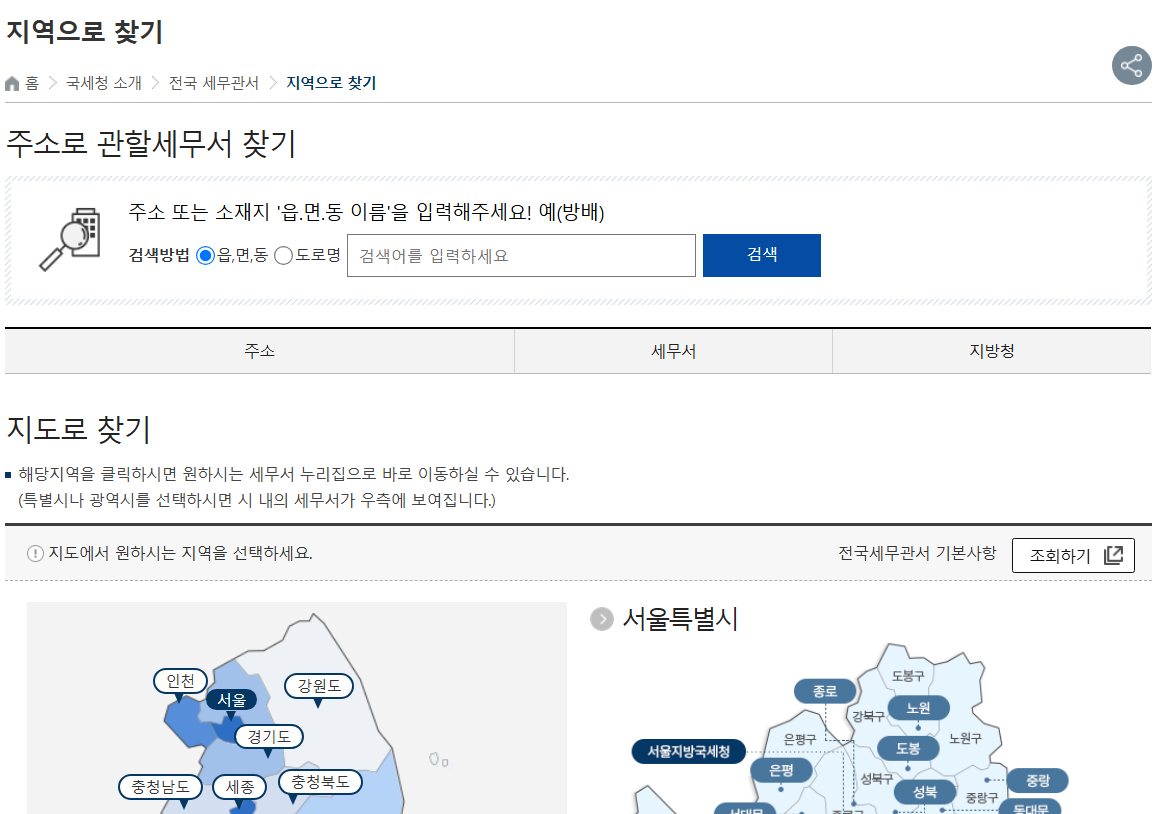Screen dimensions: 1165x814
Task: Click 홈 breadcrumb link
Action: coord(32,83)
